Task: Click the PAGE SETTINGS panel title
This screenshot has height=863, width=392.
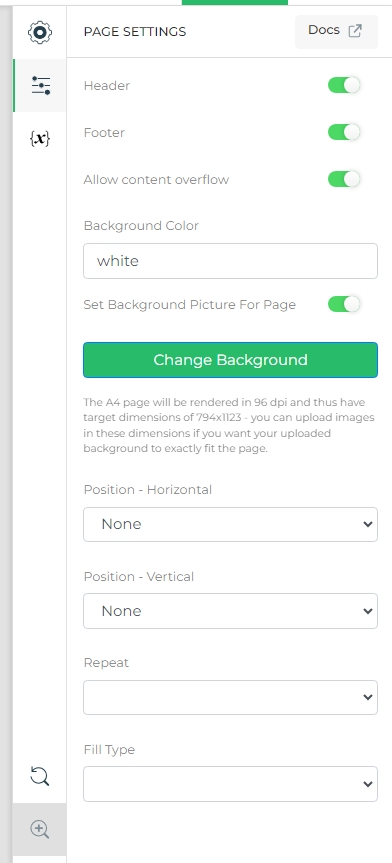Action: (x=135, y=32)
